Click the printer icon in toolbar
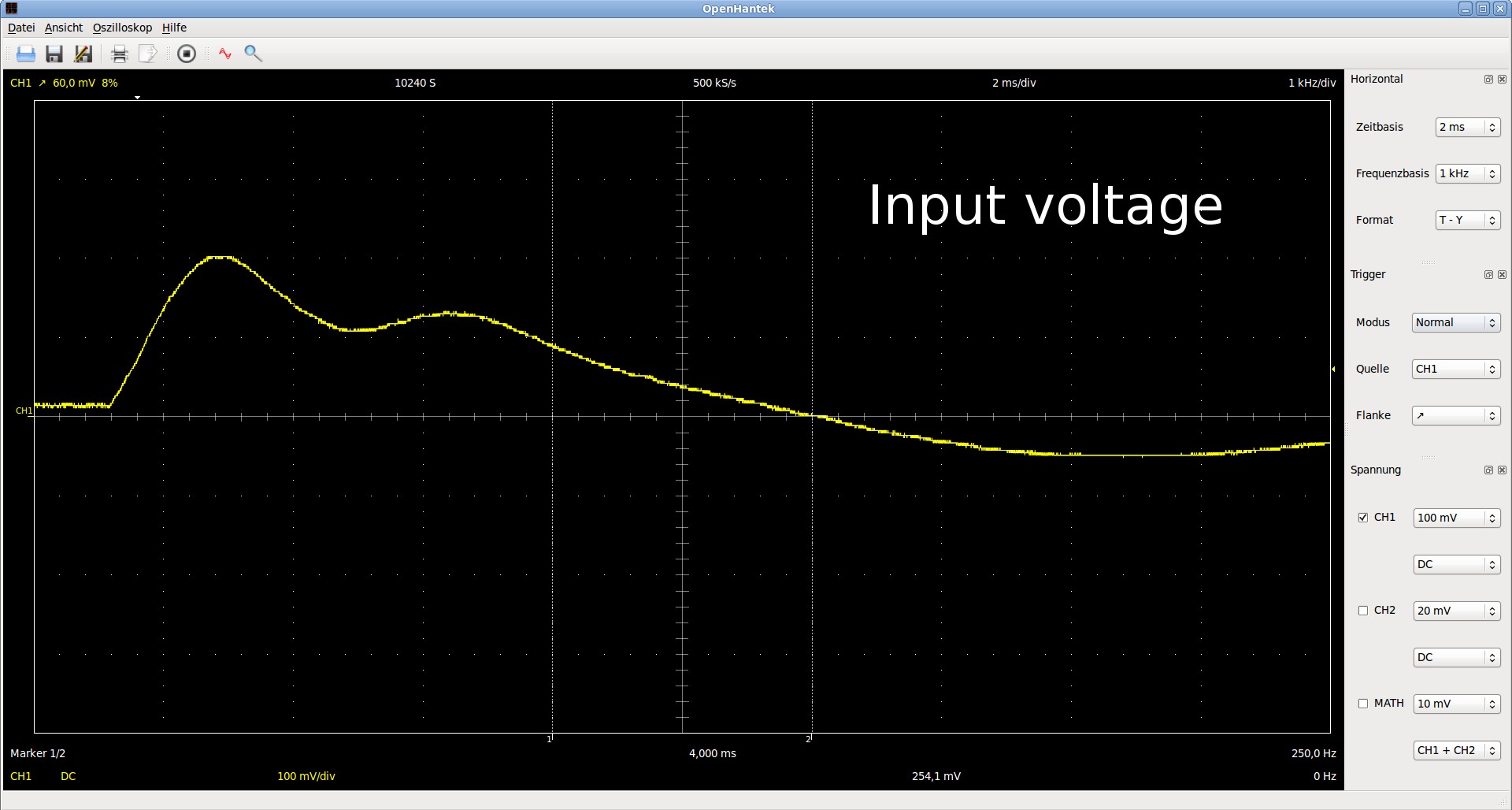The image size is (1512, 810). point(120,54)
